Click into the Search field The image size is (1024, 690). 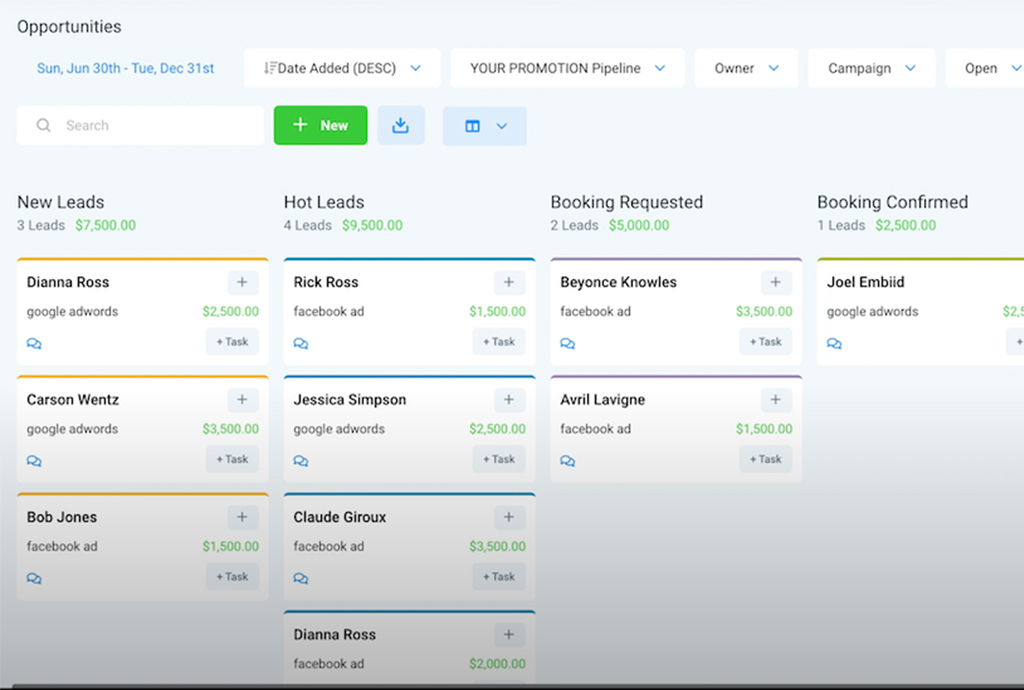point(150,126)
